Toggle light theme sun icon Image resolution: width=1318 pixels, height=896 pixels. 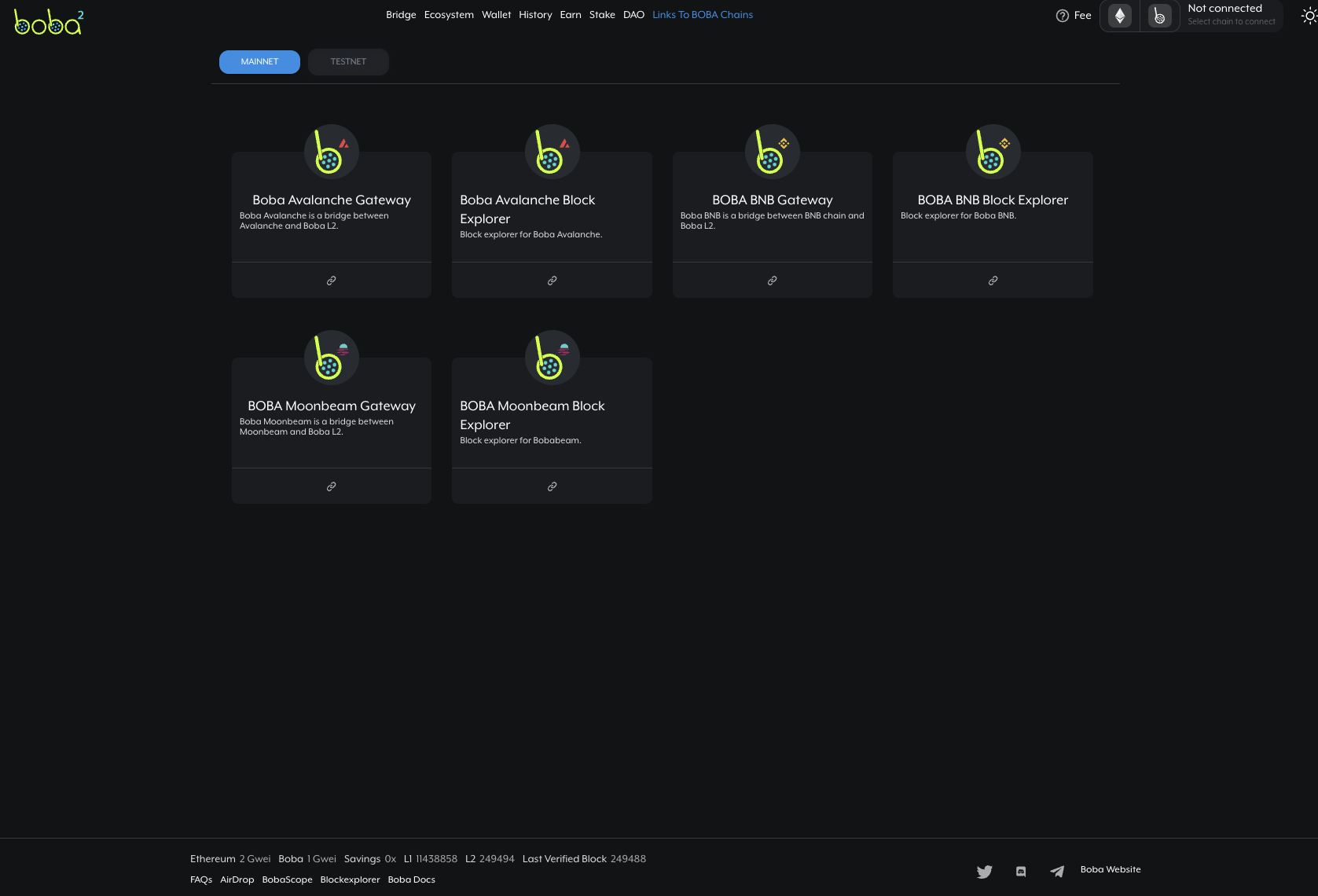1309,16
